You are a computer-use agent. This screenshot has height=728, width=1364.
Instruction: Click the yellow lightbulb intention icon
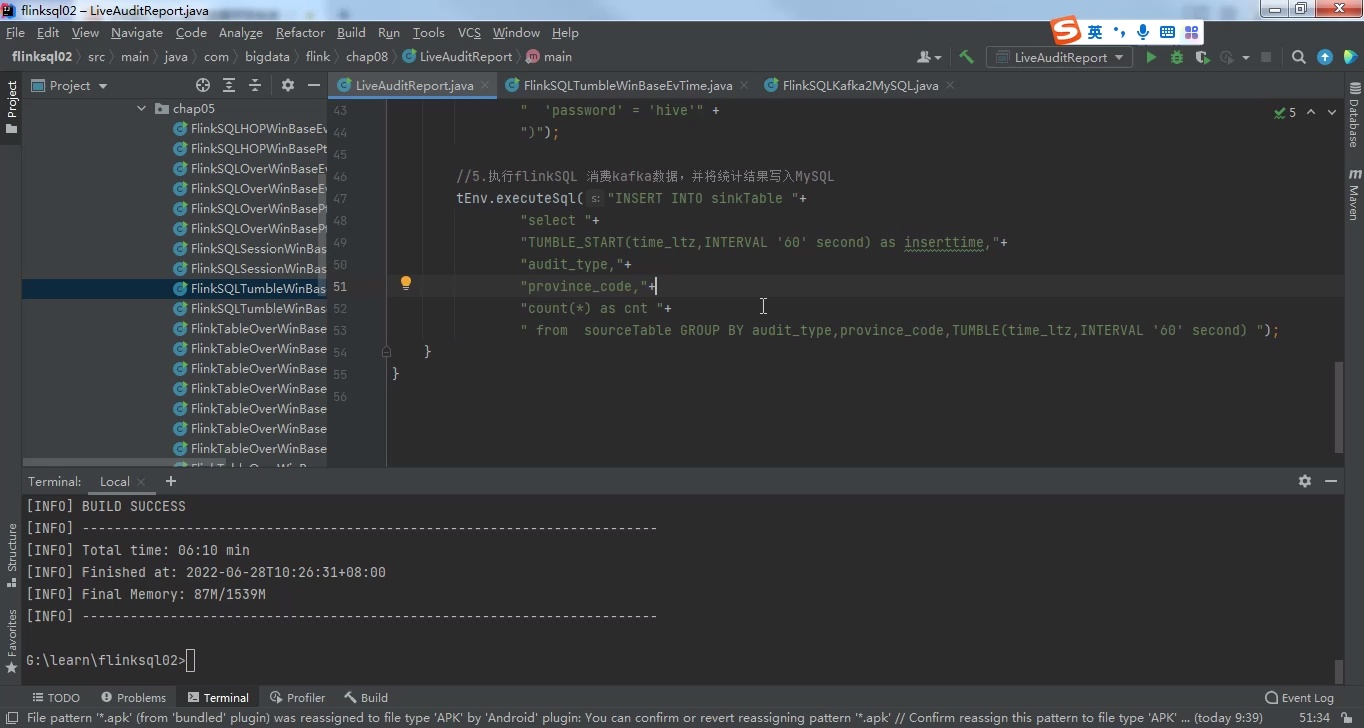pos(406,284)
